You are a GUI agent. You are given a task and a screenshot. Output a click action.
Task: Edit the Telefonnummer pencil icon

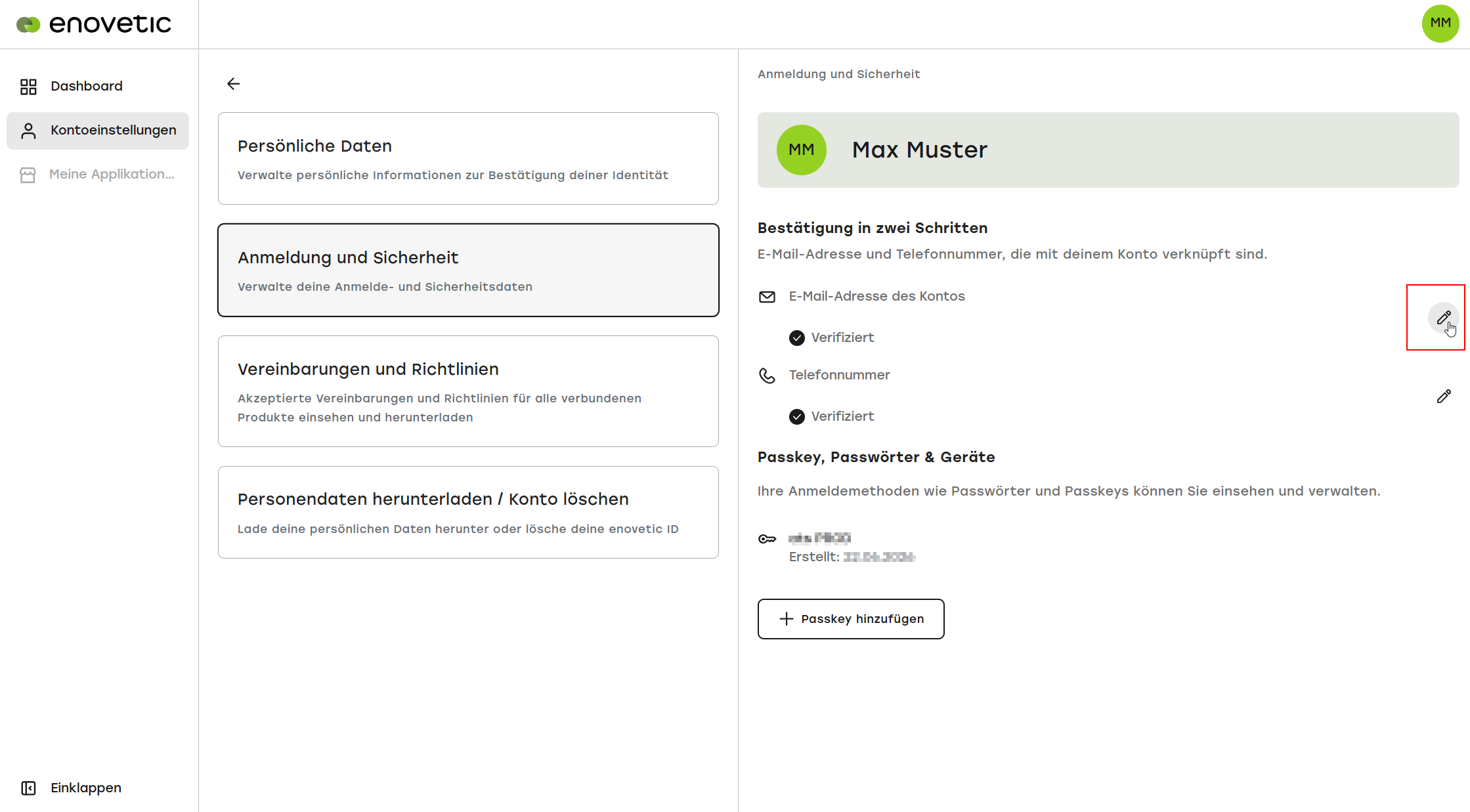pos(1443,396)
